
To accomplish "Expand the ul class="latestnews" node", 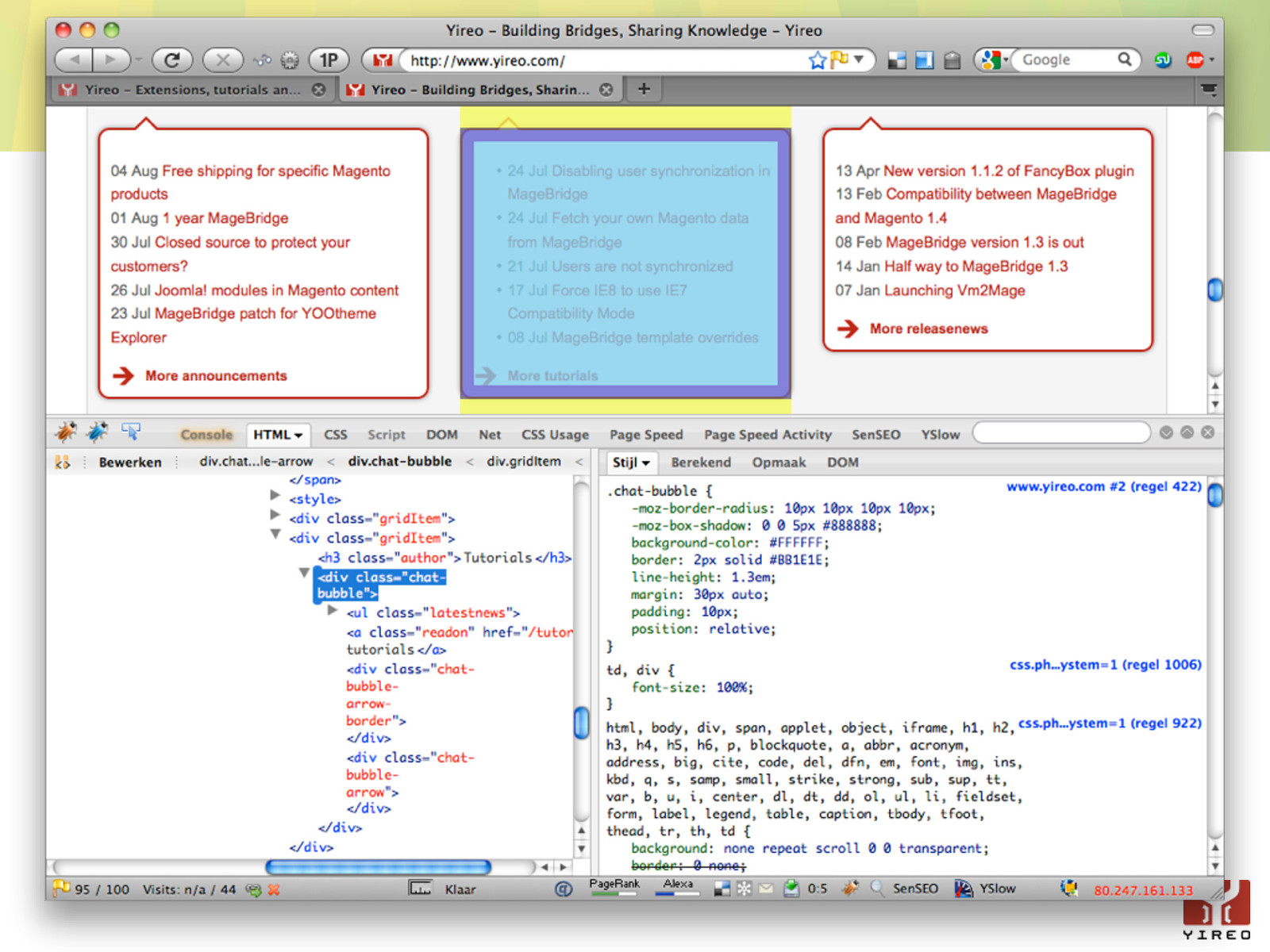I will pos(333,609).
